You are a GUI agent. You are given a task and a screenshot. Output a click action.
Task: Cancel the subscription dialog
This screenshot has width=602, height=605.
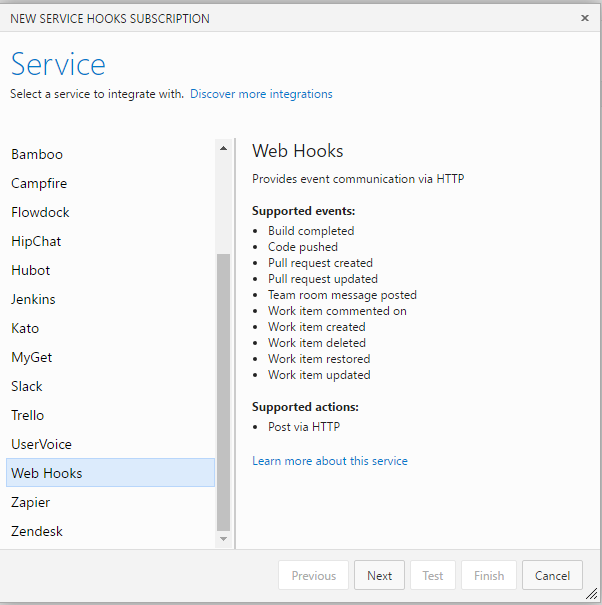pos(552,575)
